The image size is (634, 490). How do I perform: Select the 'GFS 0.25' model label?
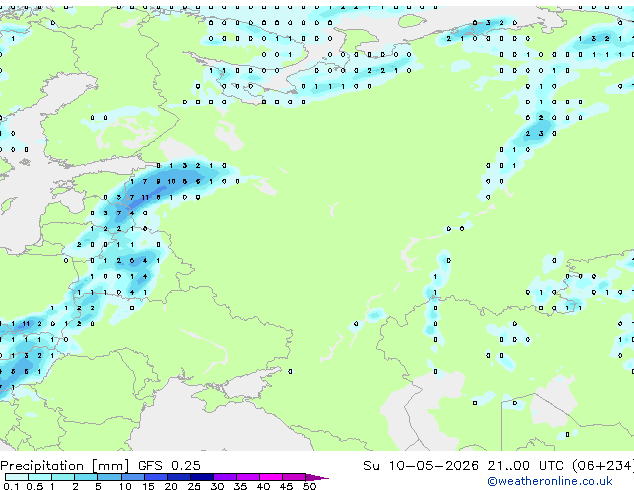pyautogui.click(x=169, y=465)
